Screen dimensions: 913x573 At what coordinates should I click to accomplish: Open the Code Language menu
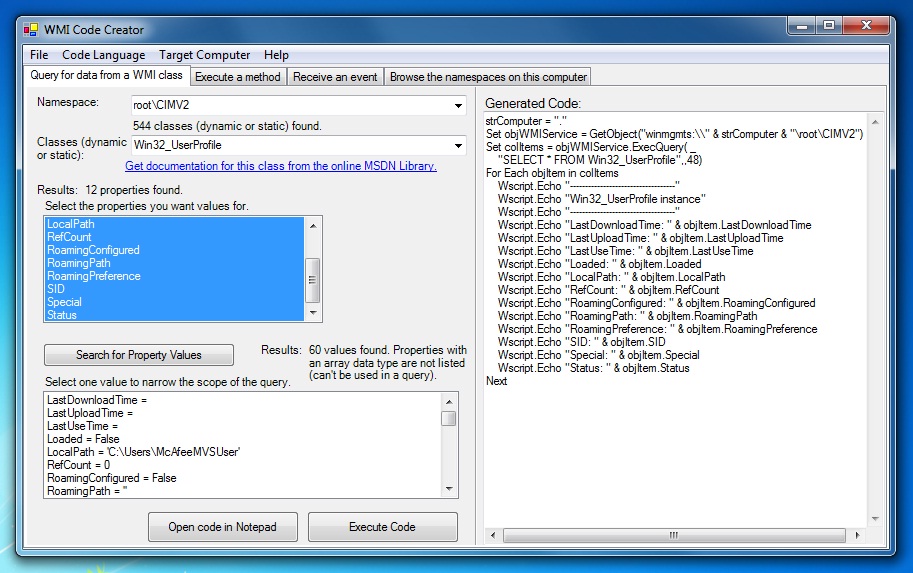(103, 55)
